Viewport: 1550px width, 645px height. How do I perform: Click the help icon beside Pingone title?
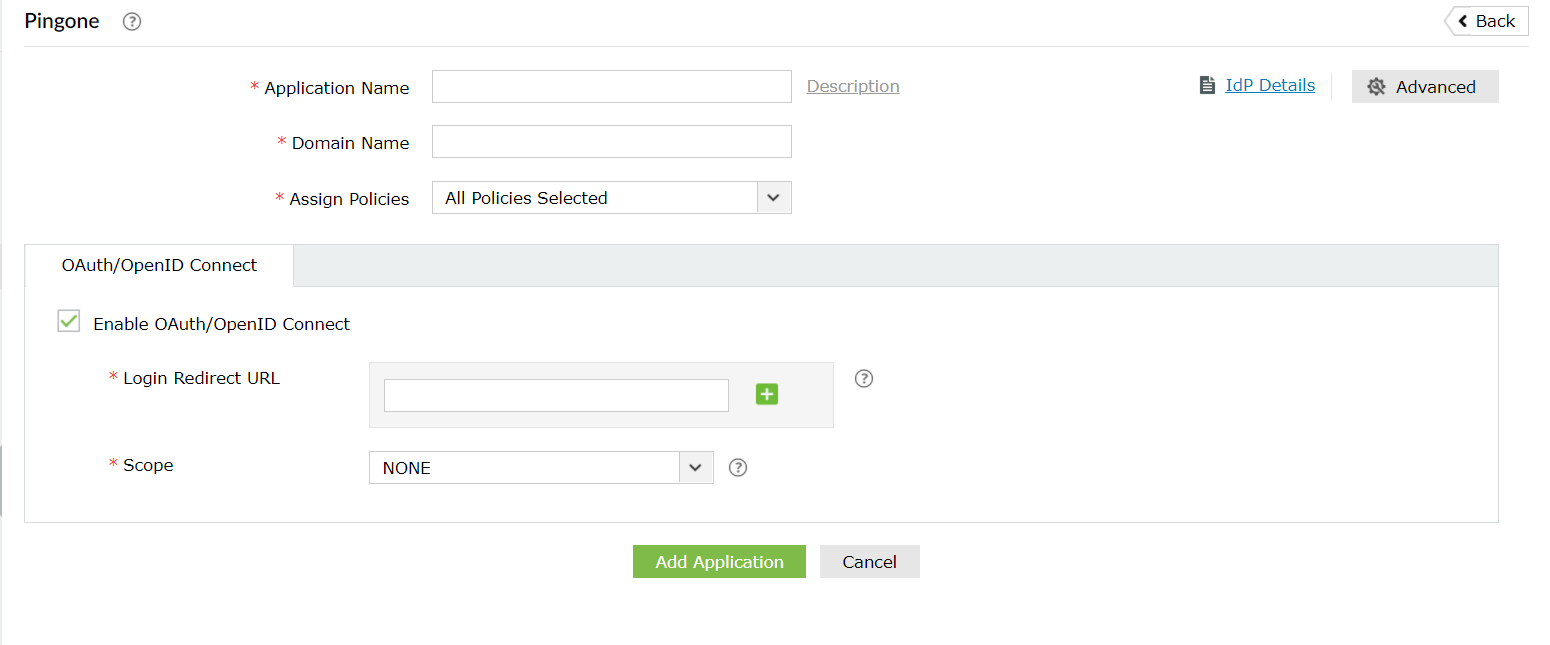click(132, 22)
